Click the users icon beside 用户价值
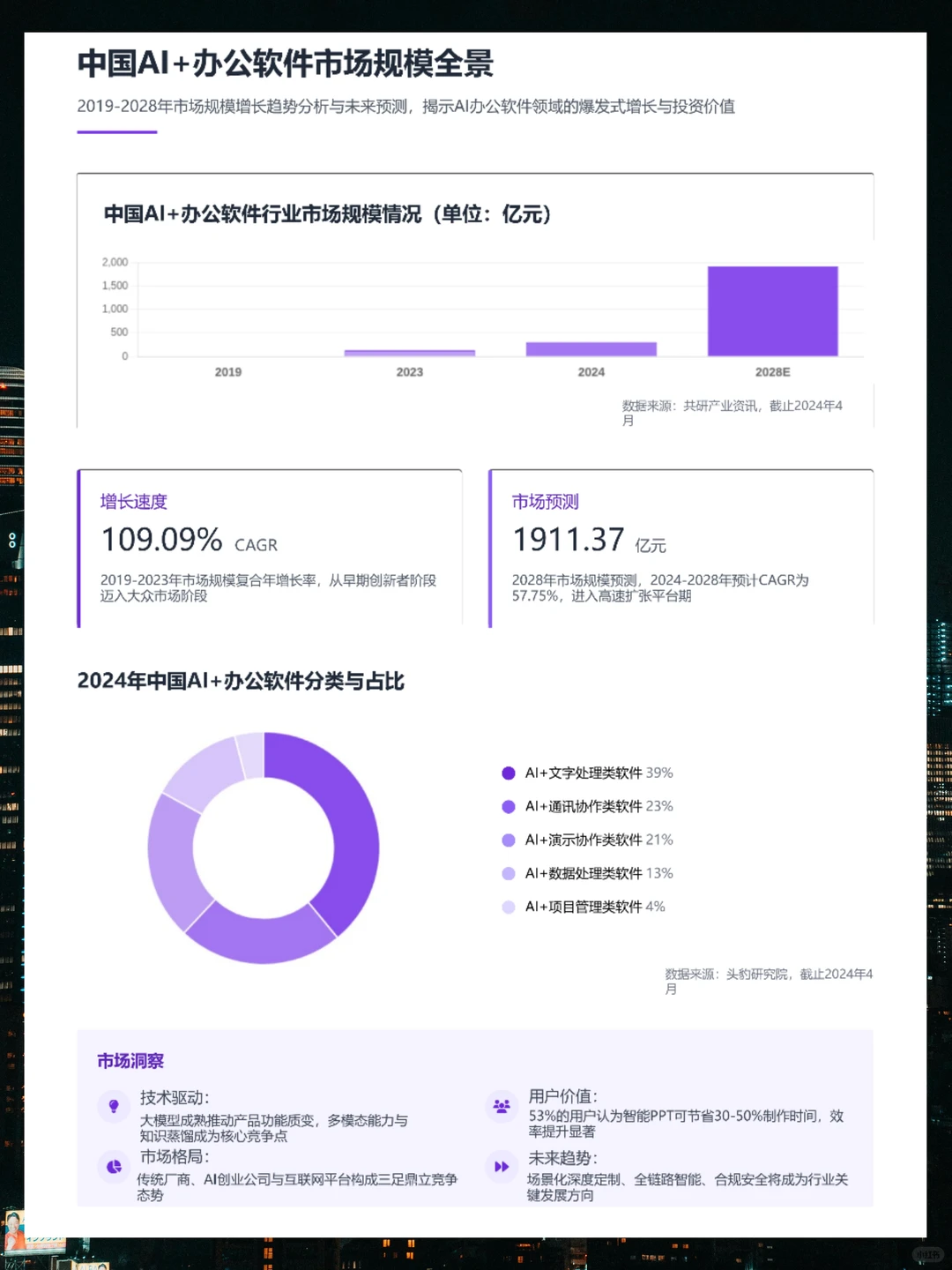 click(502, 1103)
